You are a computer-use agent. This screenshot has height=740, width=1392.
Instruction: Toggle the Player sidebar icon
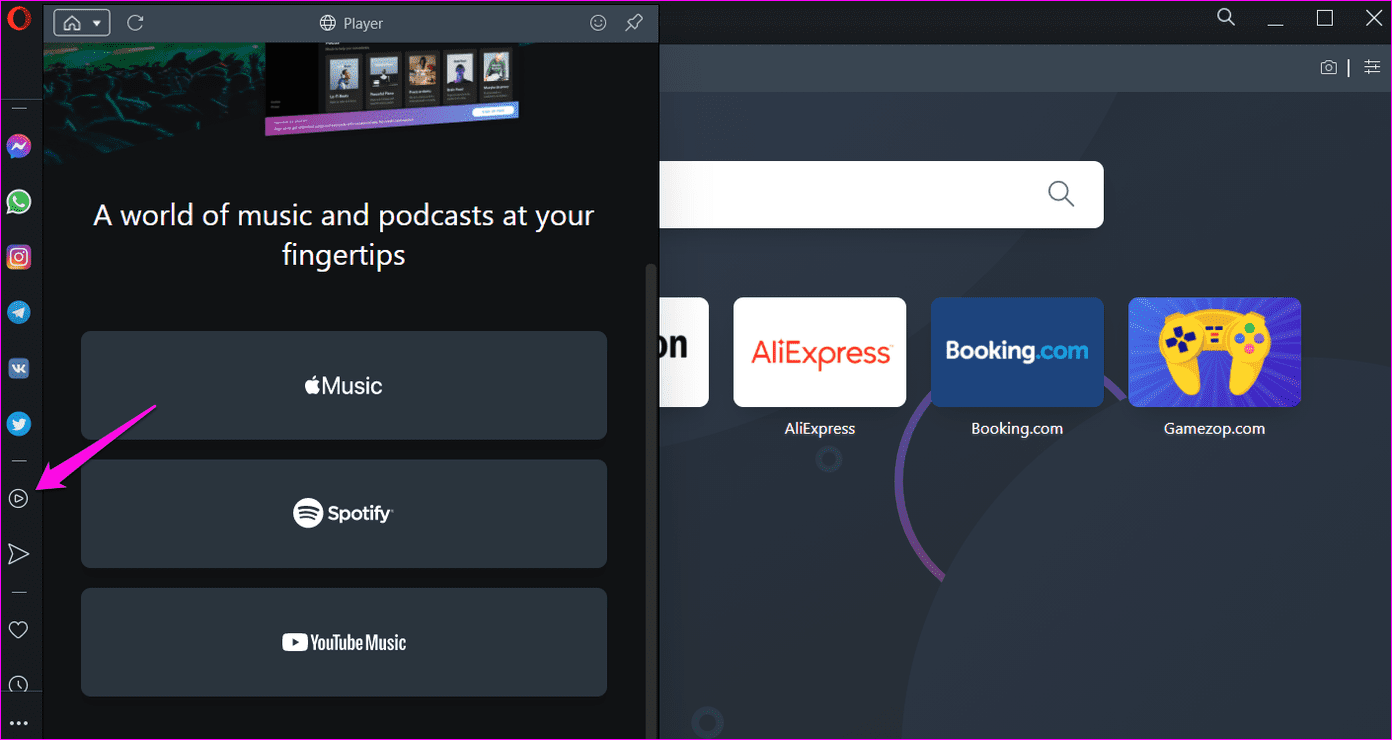(x=18, y=498)
